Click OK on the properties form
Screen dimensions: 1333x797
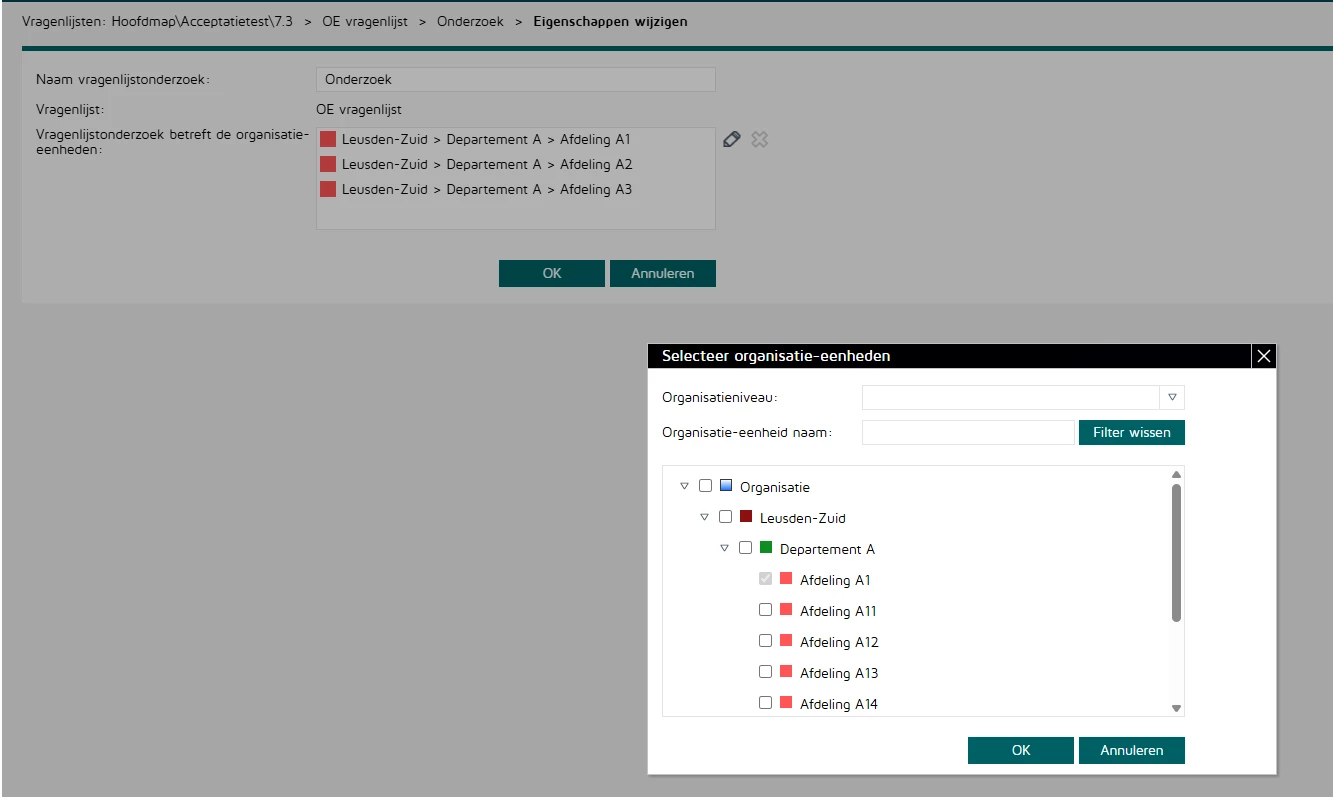(x=552, y=273)
